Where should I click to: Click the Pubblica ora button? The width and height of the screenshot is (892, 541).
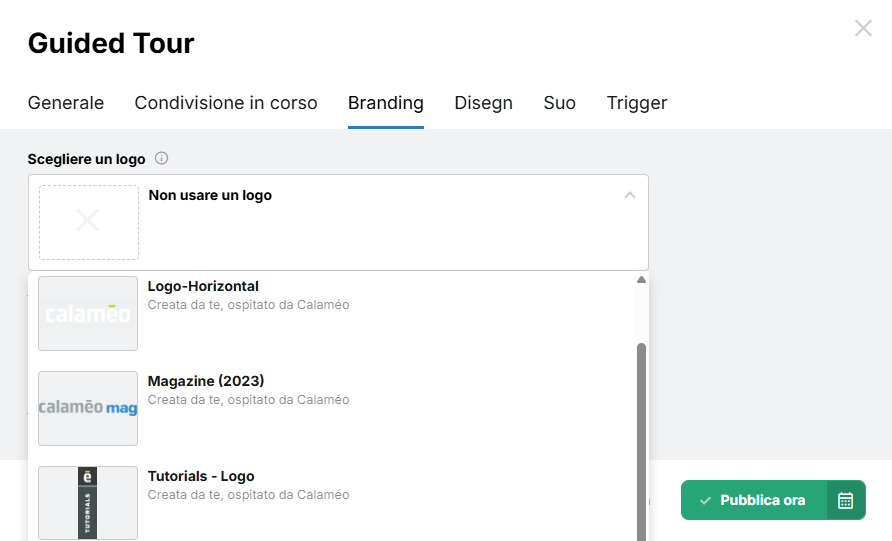(753, 500)
